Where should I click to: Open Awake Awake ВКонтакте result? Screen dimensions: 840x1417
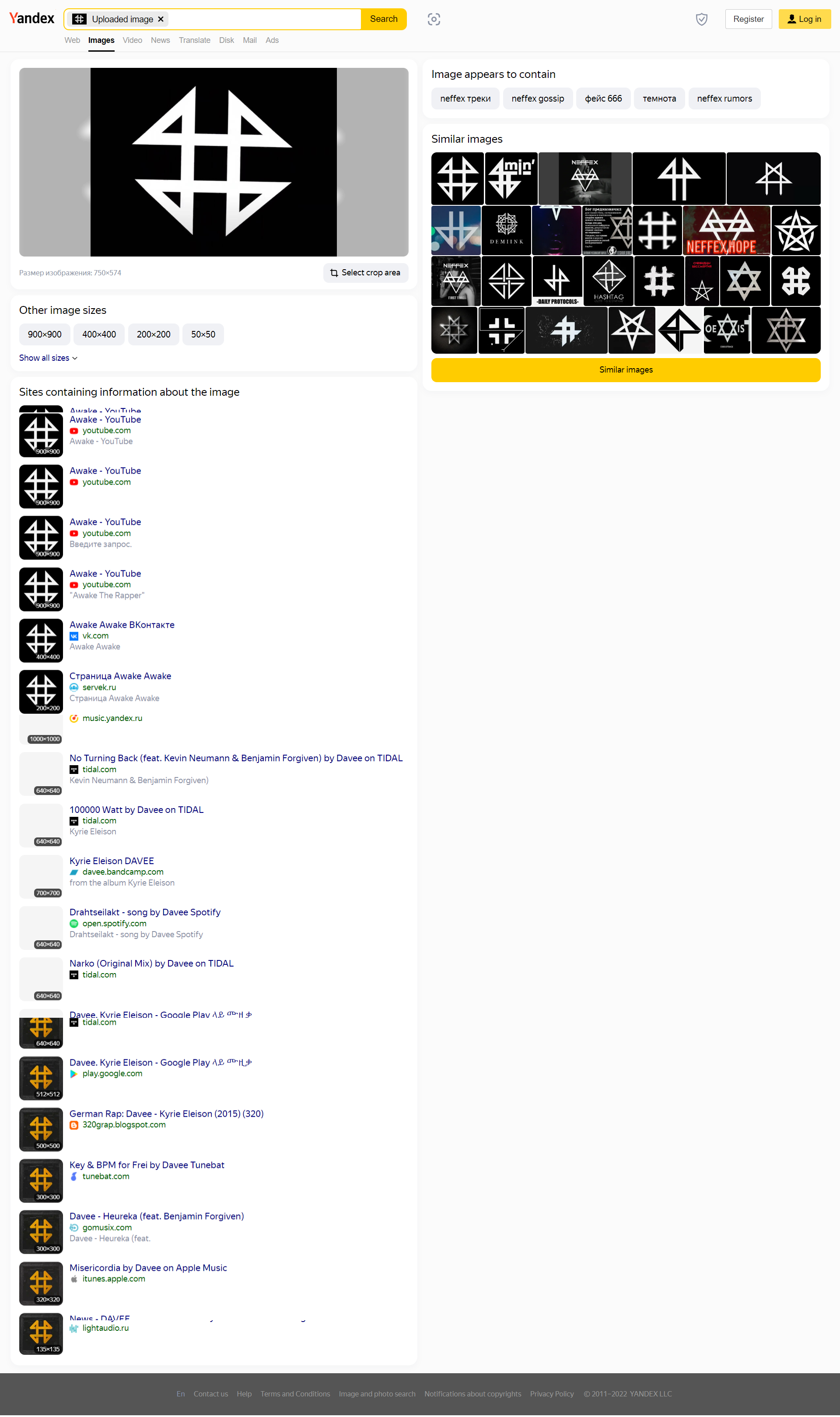tap(122, 625)
